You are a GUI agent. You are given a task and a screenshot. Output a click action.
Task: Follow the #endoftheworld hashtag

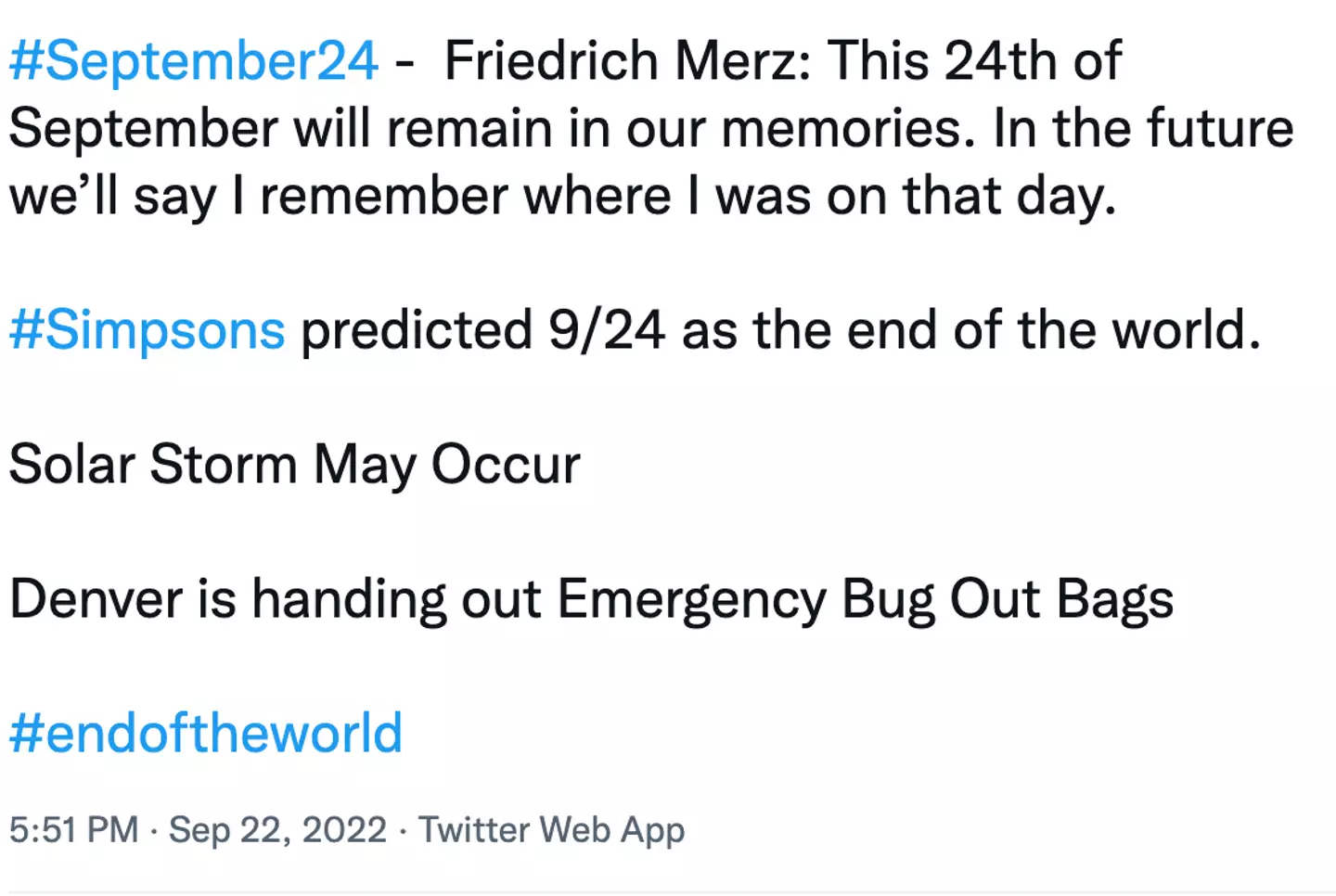pos(205,733)
